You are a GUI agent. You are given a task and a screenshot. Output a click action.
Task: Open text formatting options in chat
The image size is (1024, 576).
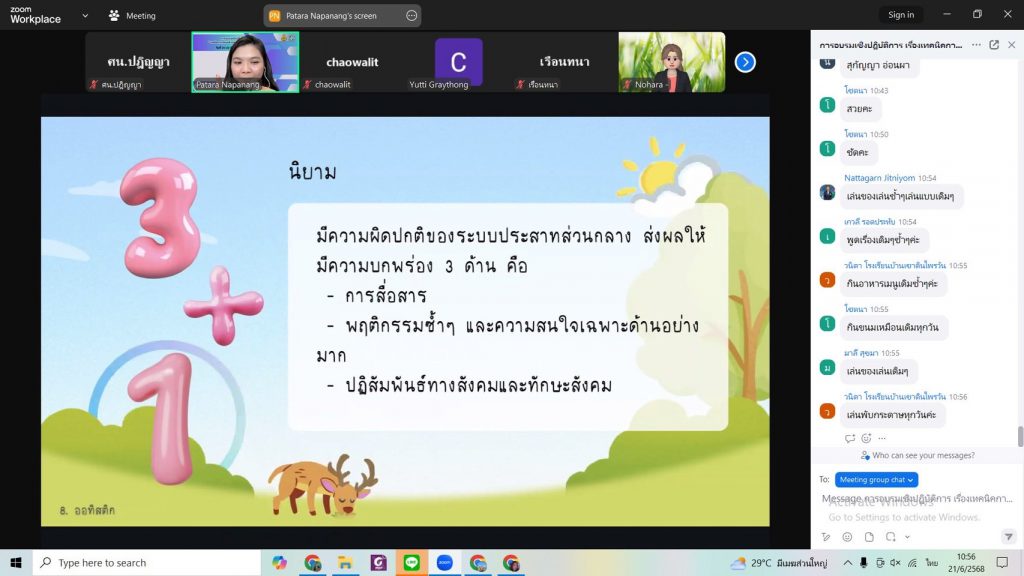pos(826,537)
